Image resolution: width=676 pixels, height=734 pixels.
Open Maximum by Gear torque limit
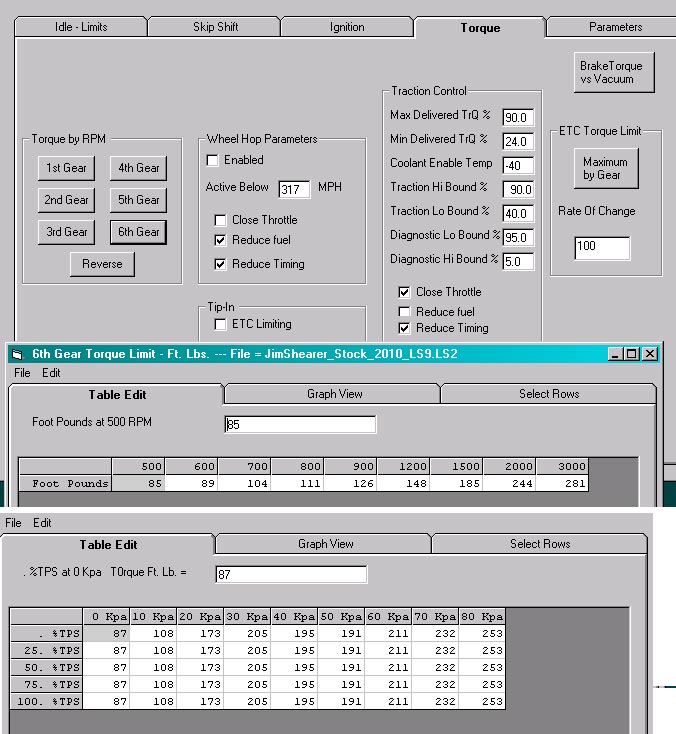click(x=605, y=168)
